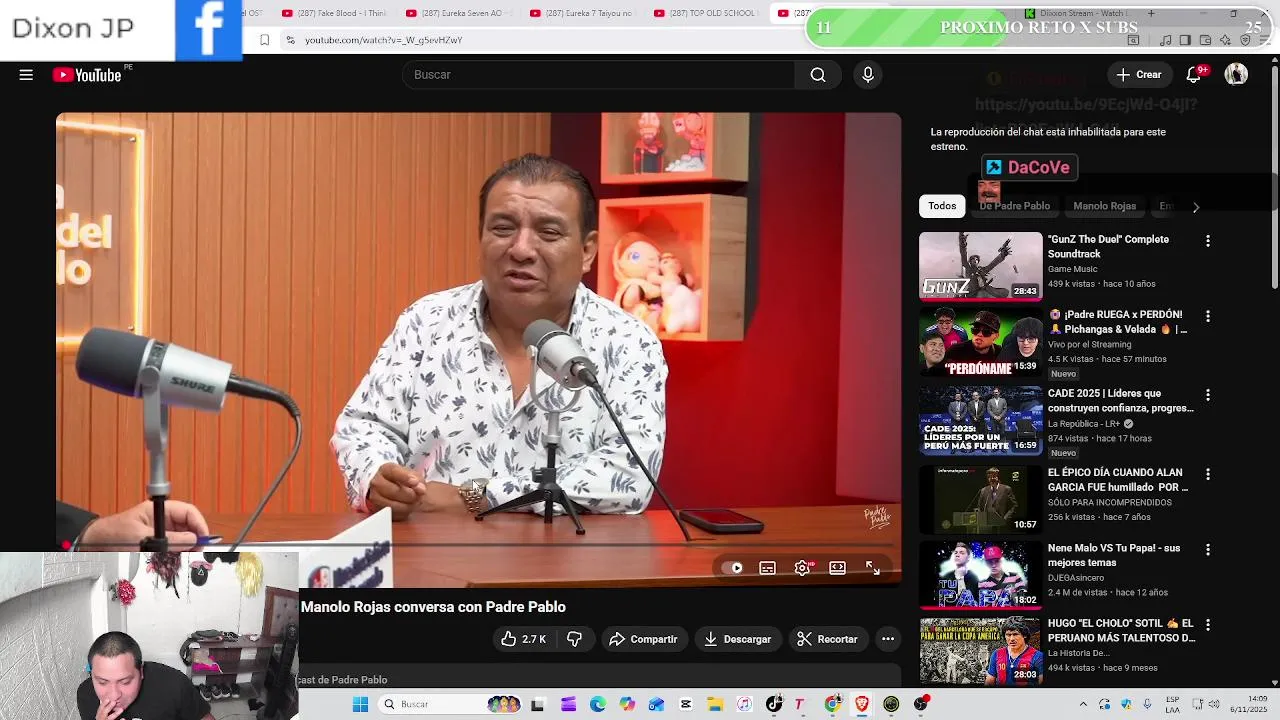Image resolution: width=1280 pixels, height=720 pixels.
Task: Open EL ÉPICO DÍA CUANDO ALAN GARCIA title
Action: pyautogui.click(x=1118, y=480)
